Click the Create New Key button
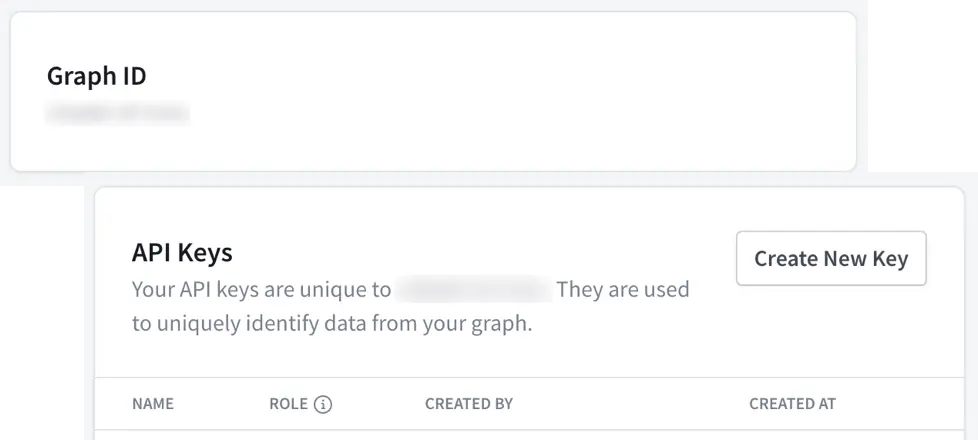This screenshot has height=440, width=978. (831, 259)
